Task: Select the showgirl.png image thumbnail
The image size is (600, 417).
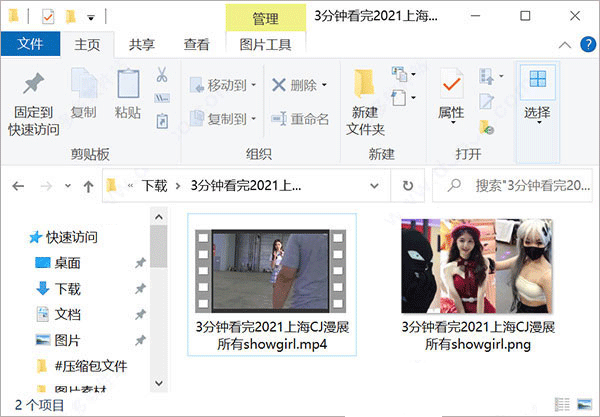Action: (477, 266)
